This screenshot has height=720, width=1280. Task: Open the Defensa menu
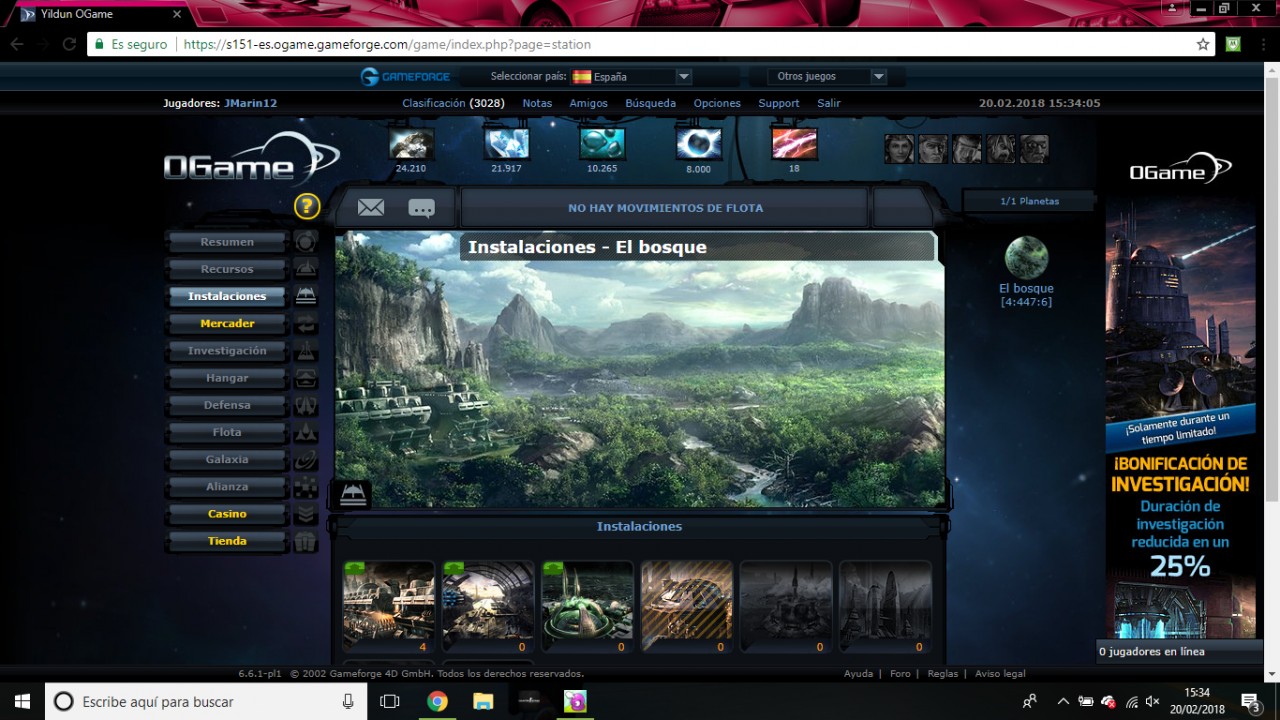click(x=227, y=405)
